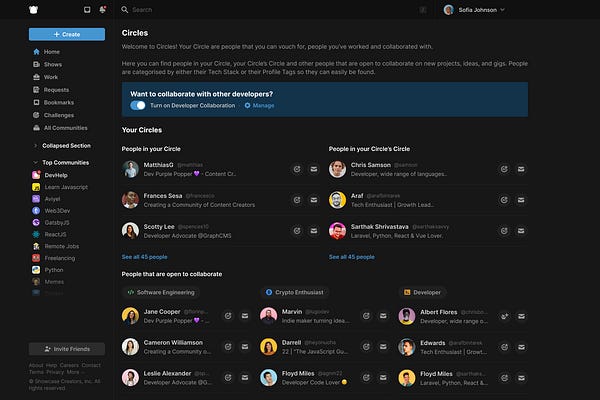Image resolution: width=600 pixels, height=400 pixels.
Task: Add MatthiasG to circle icon
Action: [297, 169]
